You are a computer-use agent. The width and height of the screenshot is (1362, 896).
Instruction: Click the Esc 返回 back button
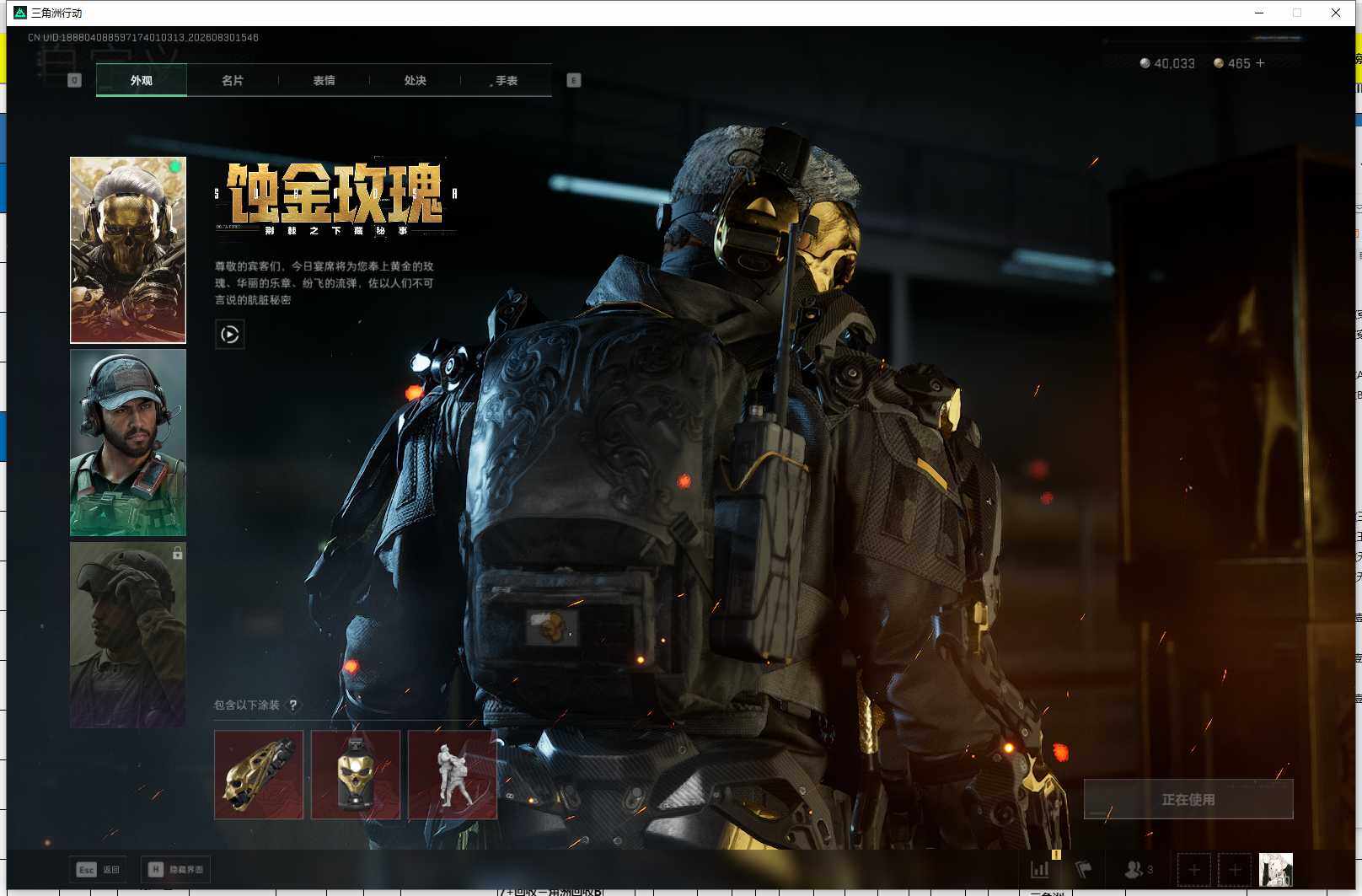[x=99, y=869]
